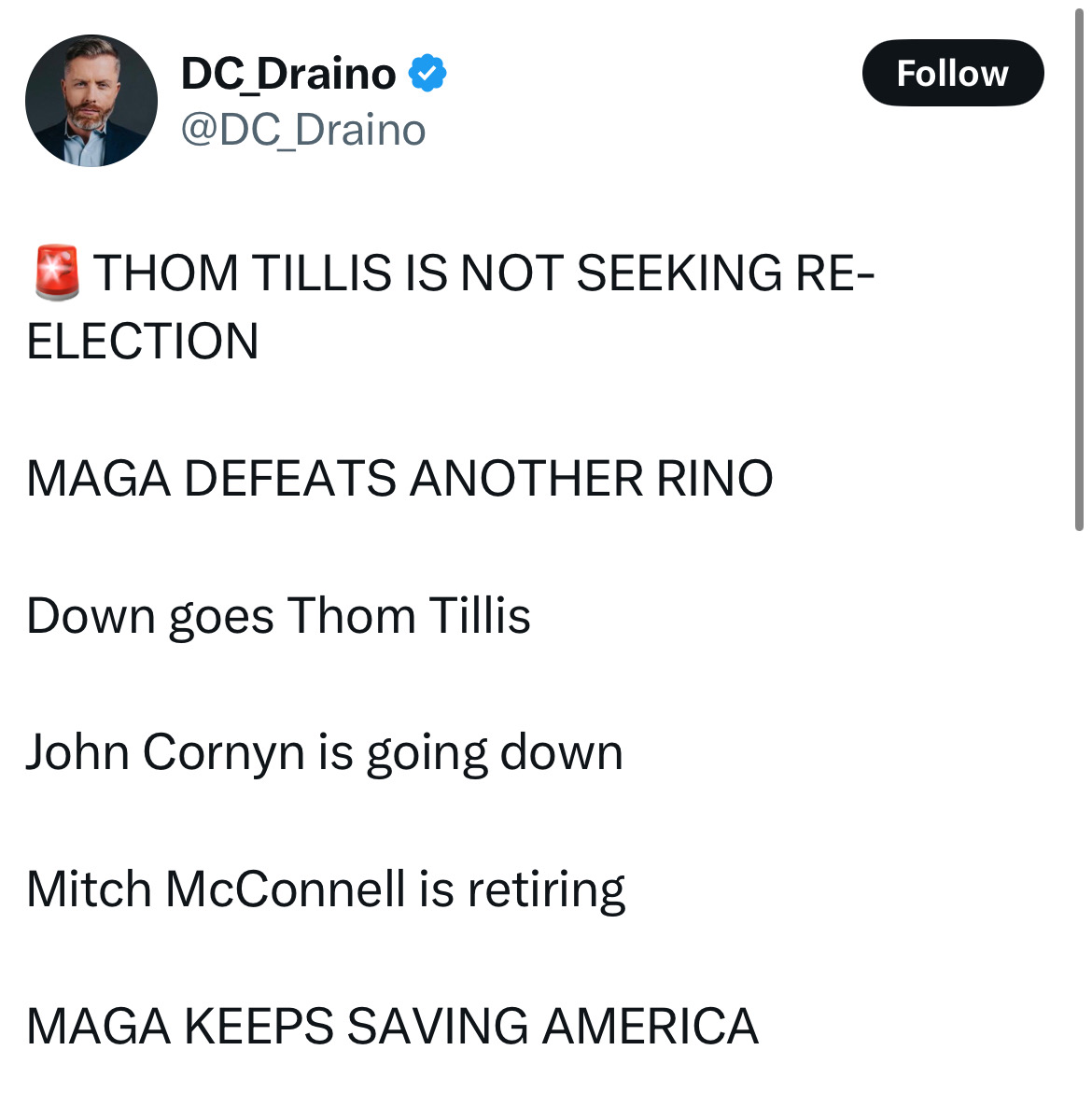Click the word 'RINO'
The image size is (1092, 1120).
[x=715, y=478]
